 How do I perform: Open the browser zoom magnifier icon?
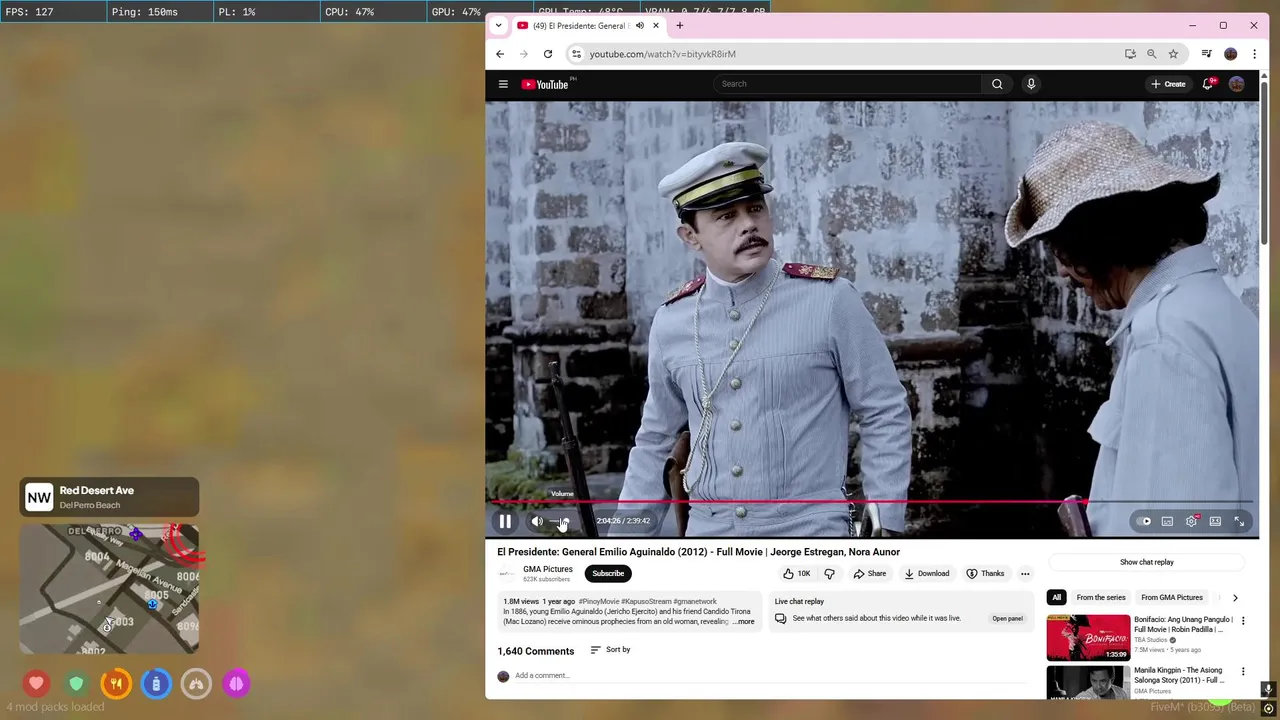1152,54
